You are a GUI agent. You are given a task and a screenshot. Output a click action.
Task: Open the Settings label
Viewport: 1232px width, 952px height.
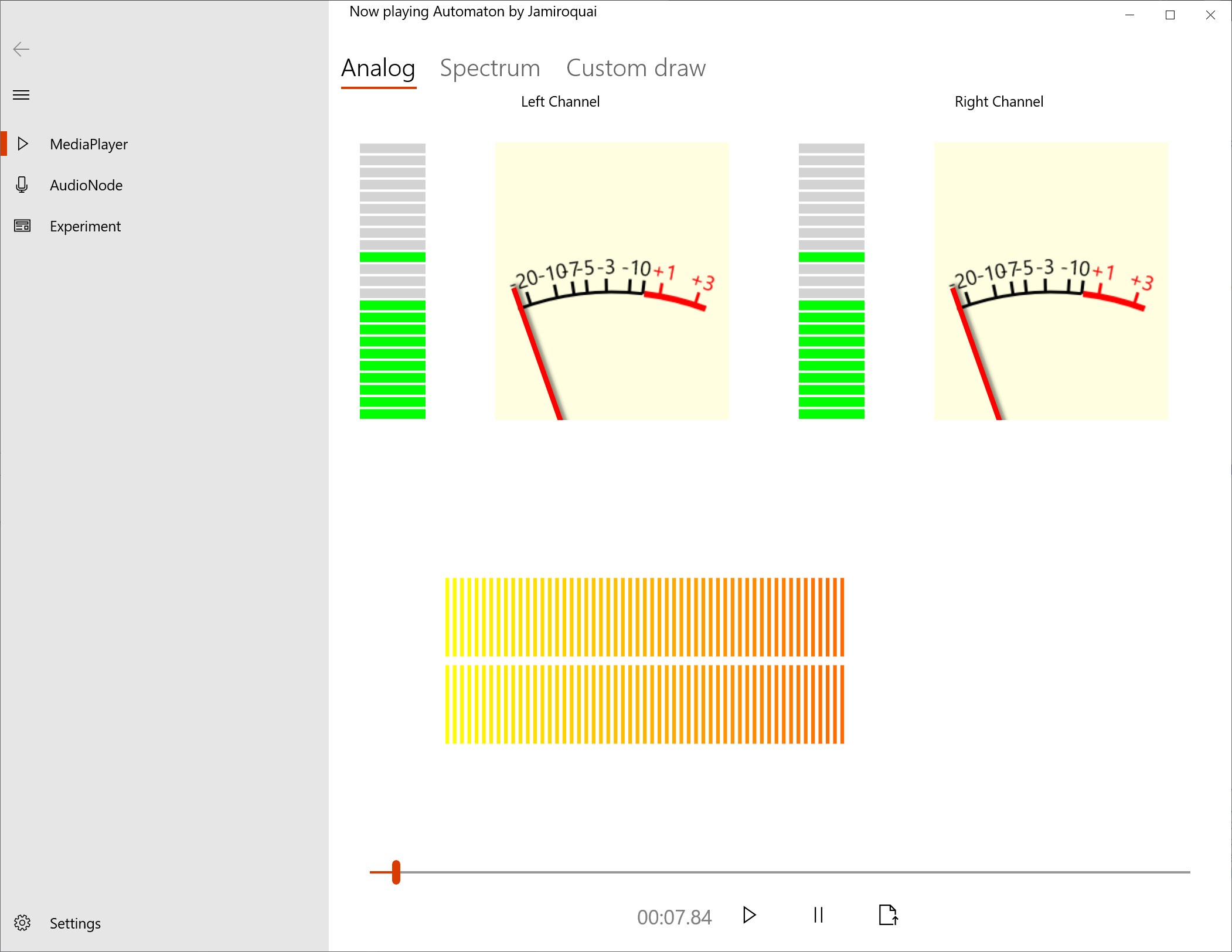(x=75, y=923)
